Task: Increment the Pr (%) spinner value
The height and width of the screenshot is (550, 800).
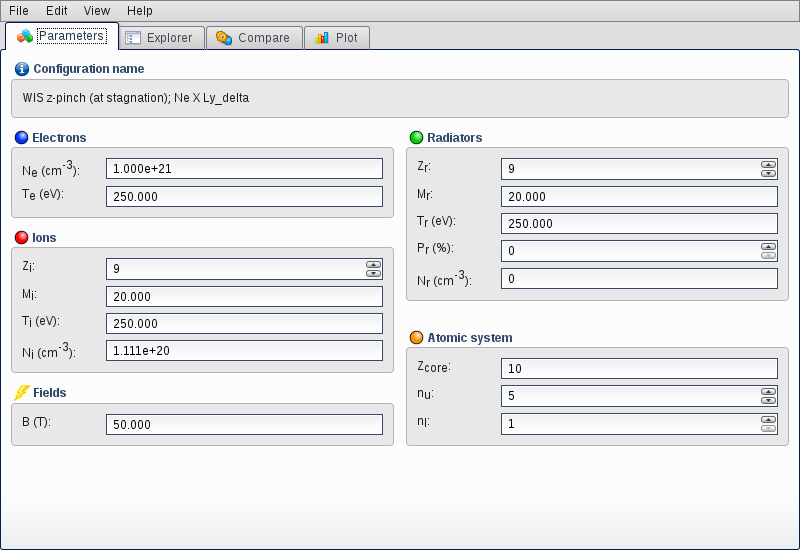Action: pos(768,246)
